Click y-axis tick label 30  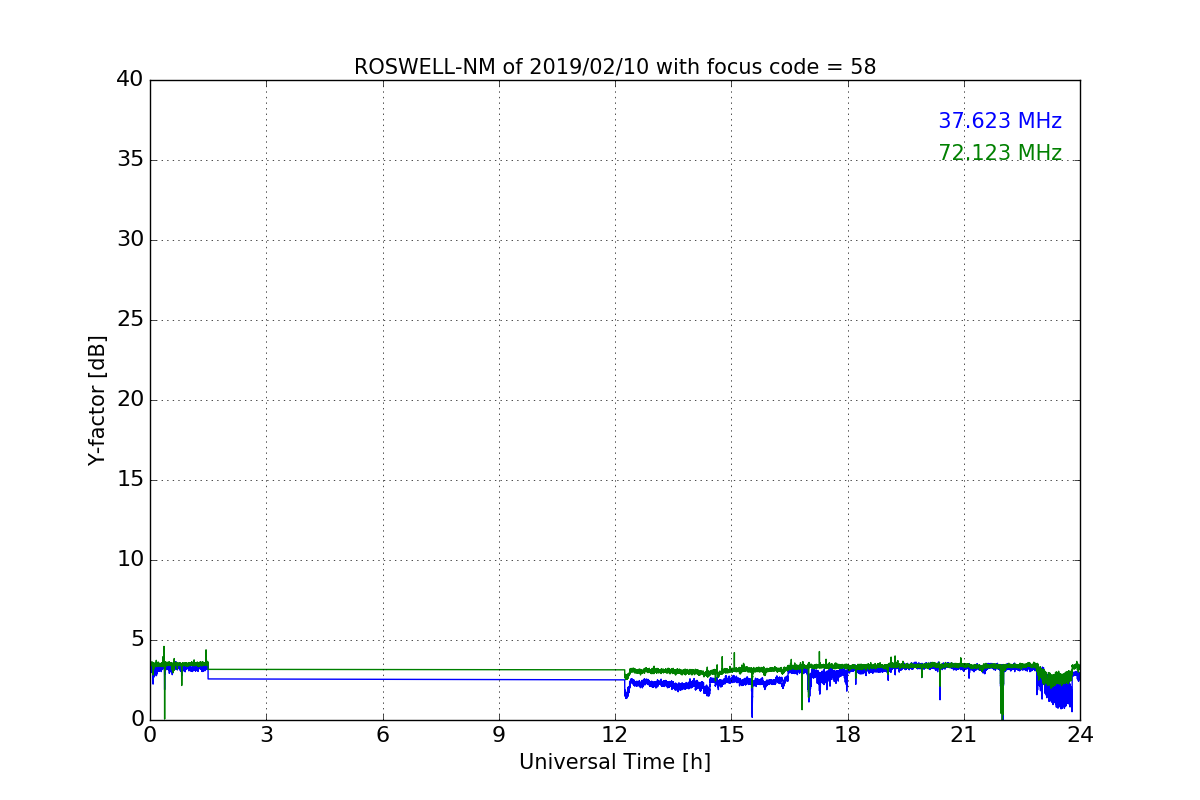point(130,240)
